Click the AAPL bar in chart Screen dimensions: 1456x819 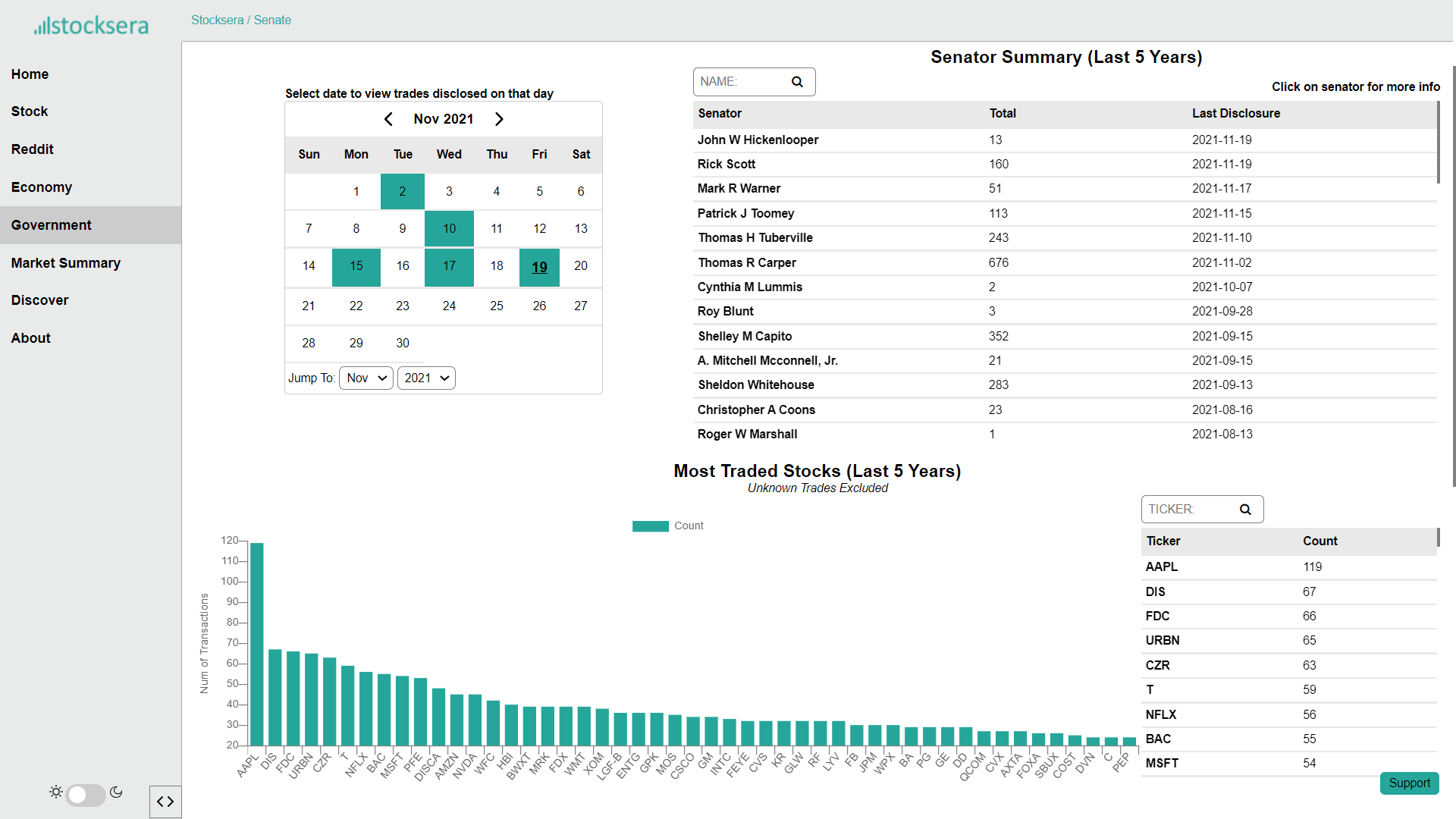[x=257, y=645]
